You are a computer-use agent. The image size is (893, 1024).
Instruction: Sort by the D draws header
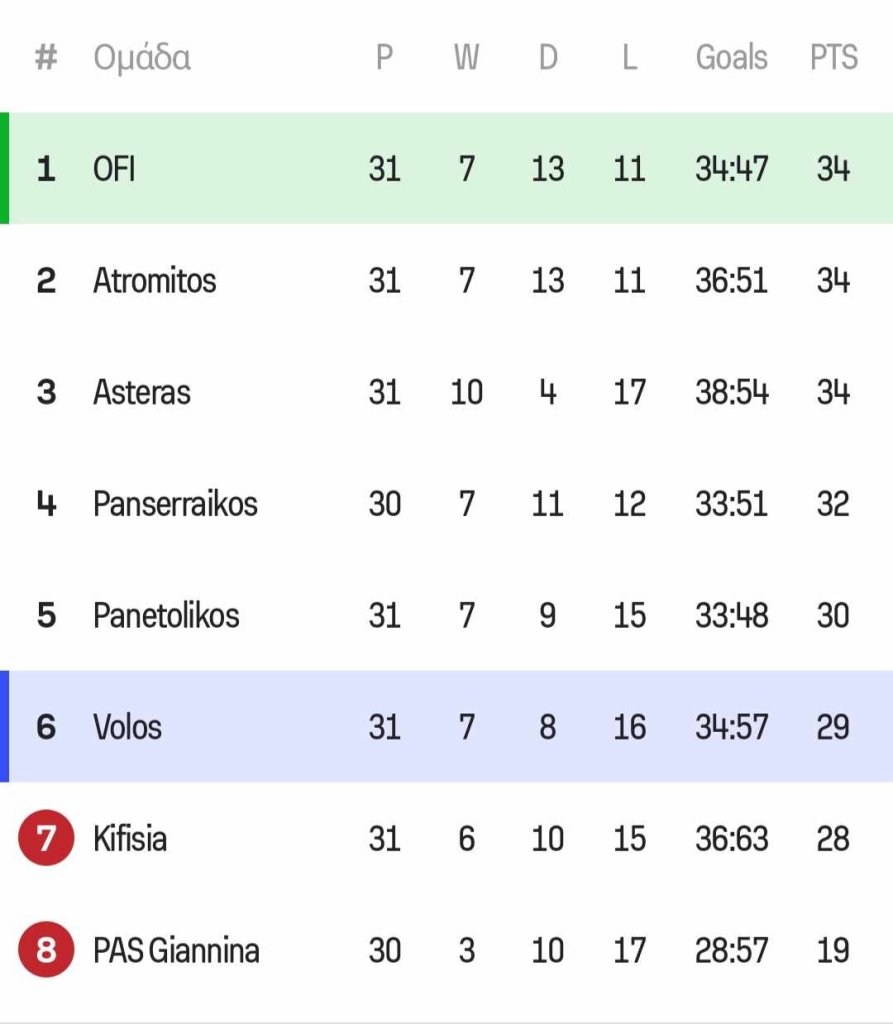548,57
